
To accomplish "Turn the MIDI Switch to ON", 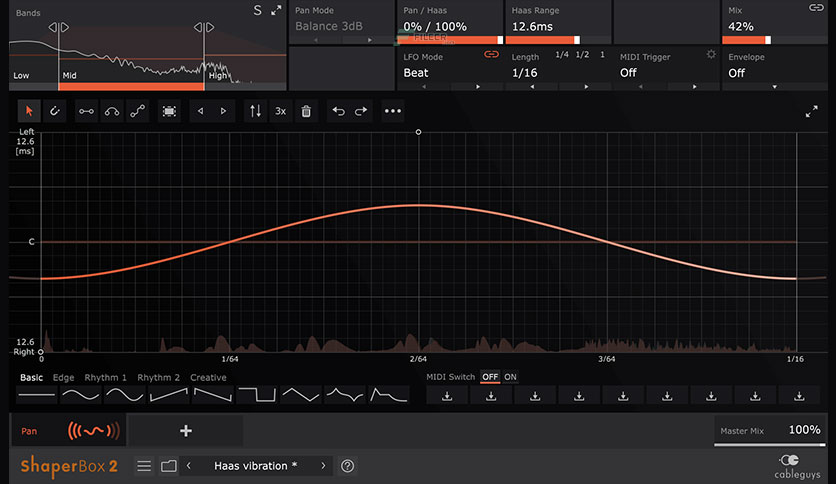I will point(510,377).
